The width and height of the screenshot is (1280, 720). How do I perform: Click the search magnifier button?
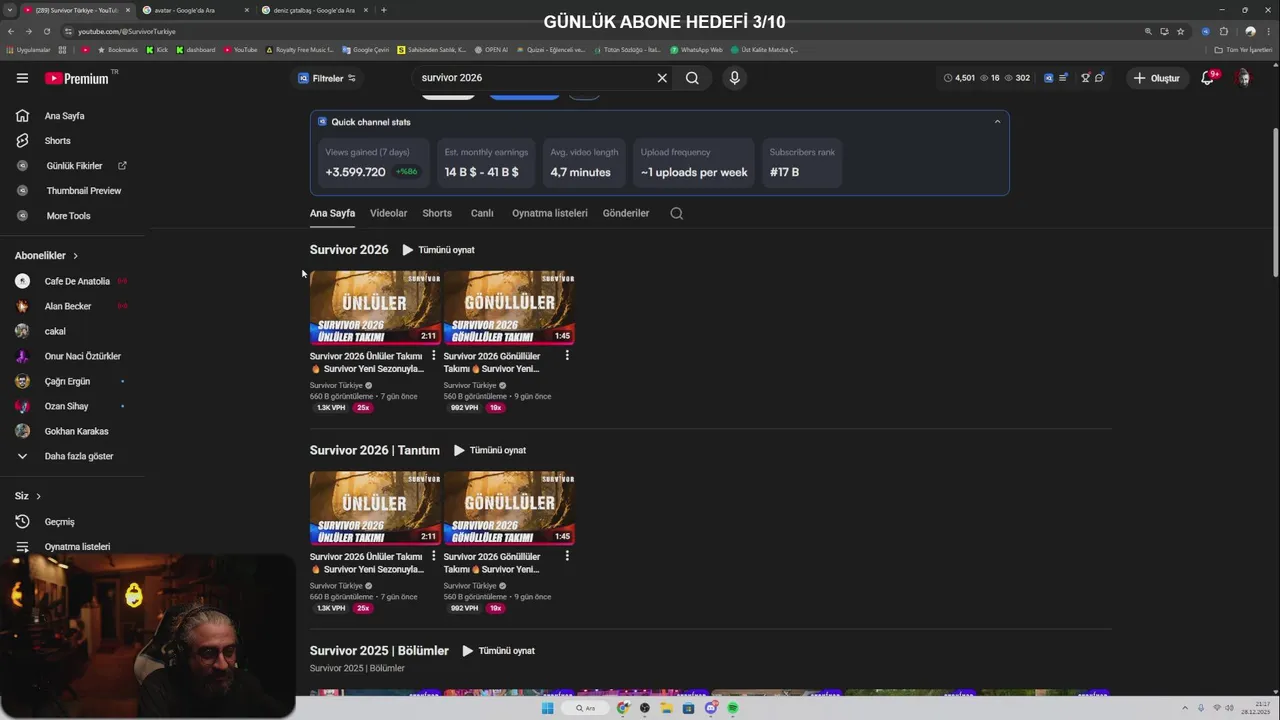click(x=692, y=78)
